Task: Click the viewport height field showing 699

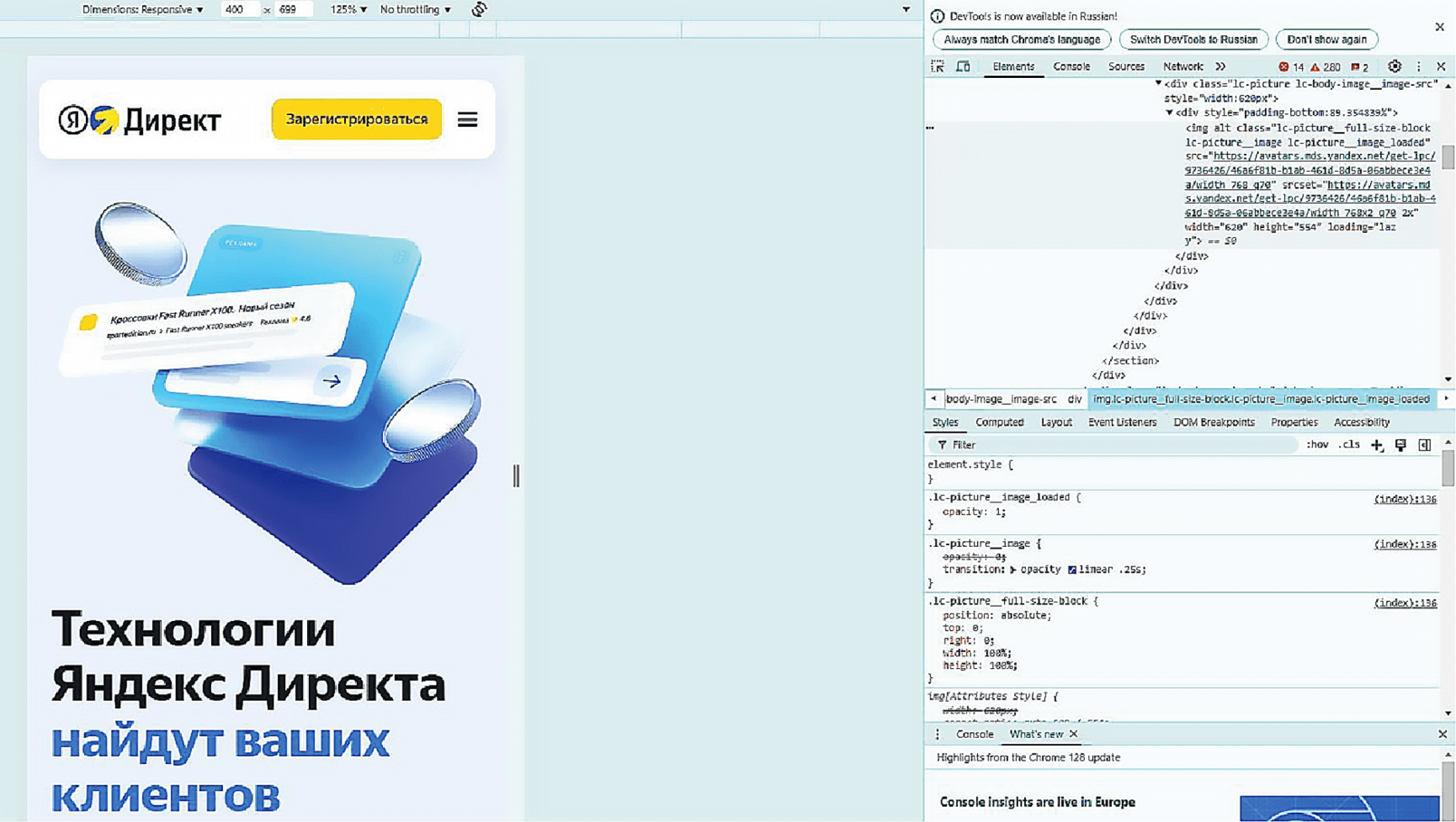Action: click(292, 10)
